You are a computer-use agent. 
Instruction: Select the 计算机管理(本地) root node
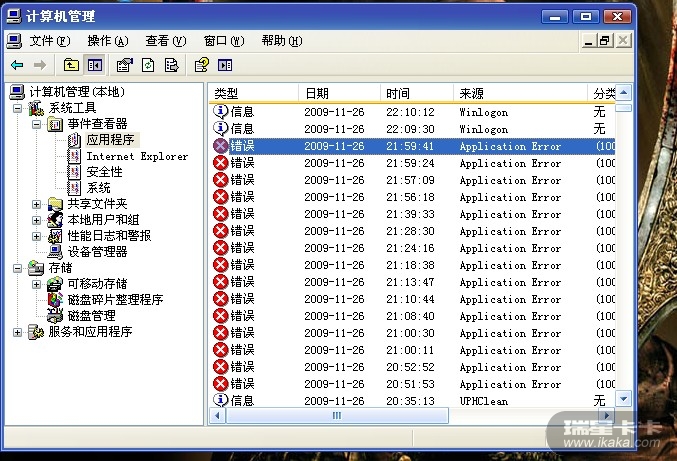77,92
